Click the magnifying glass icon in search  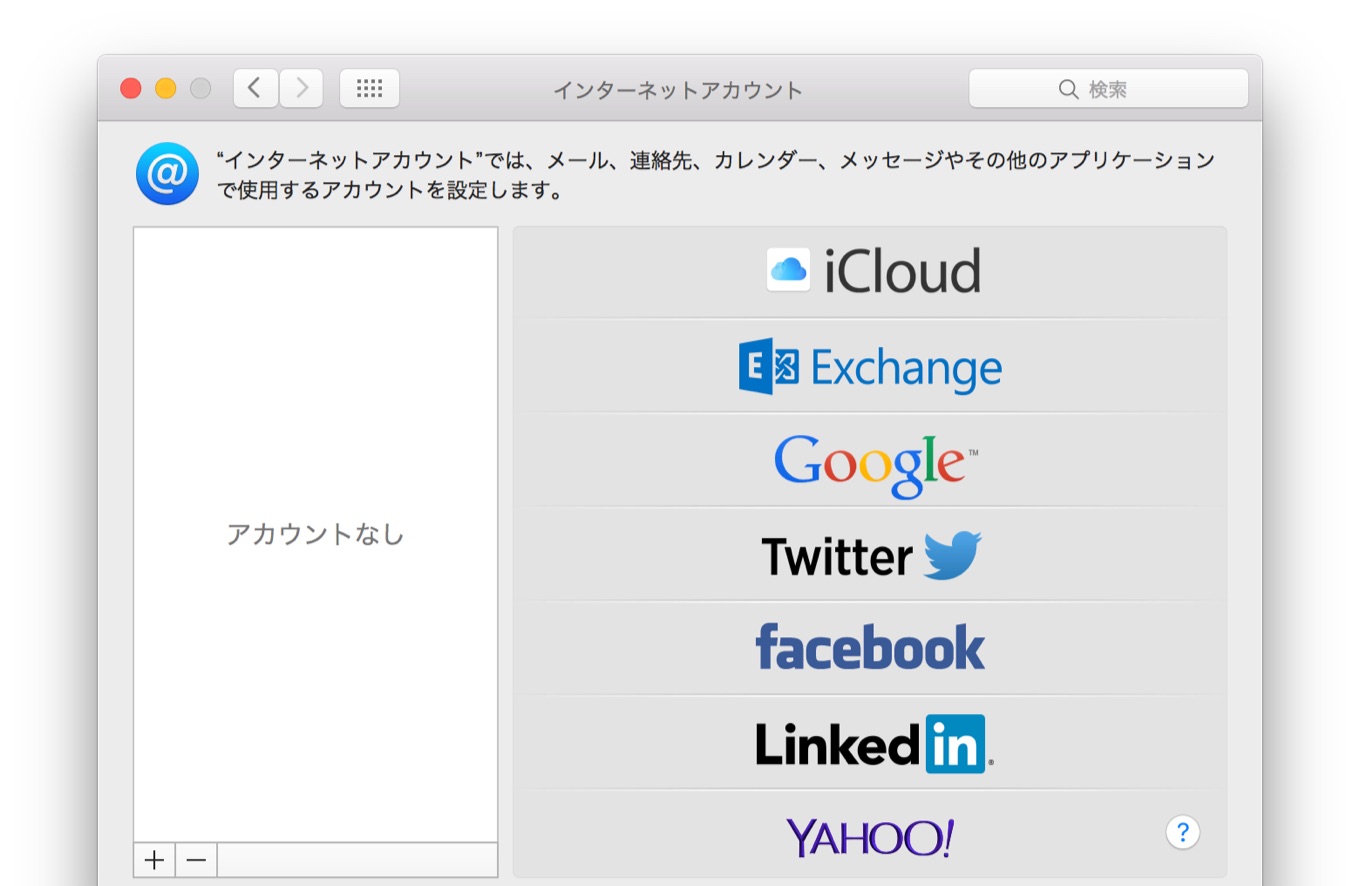(1068, 89)
